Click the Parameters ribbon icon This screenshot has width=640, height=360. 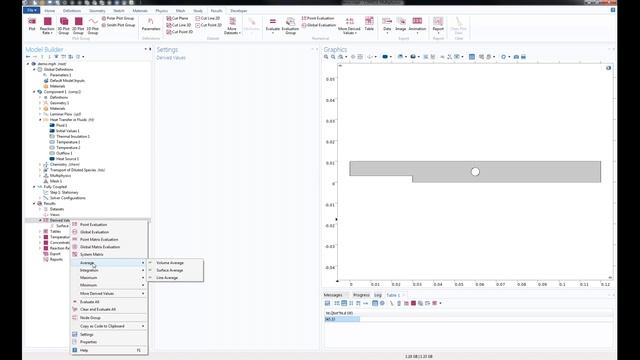[x=151, y=24]
